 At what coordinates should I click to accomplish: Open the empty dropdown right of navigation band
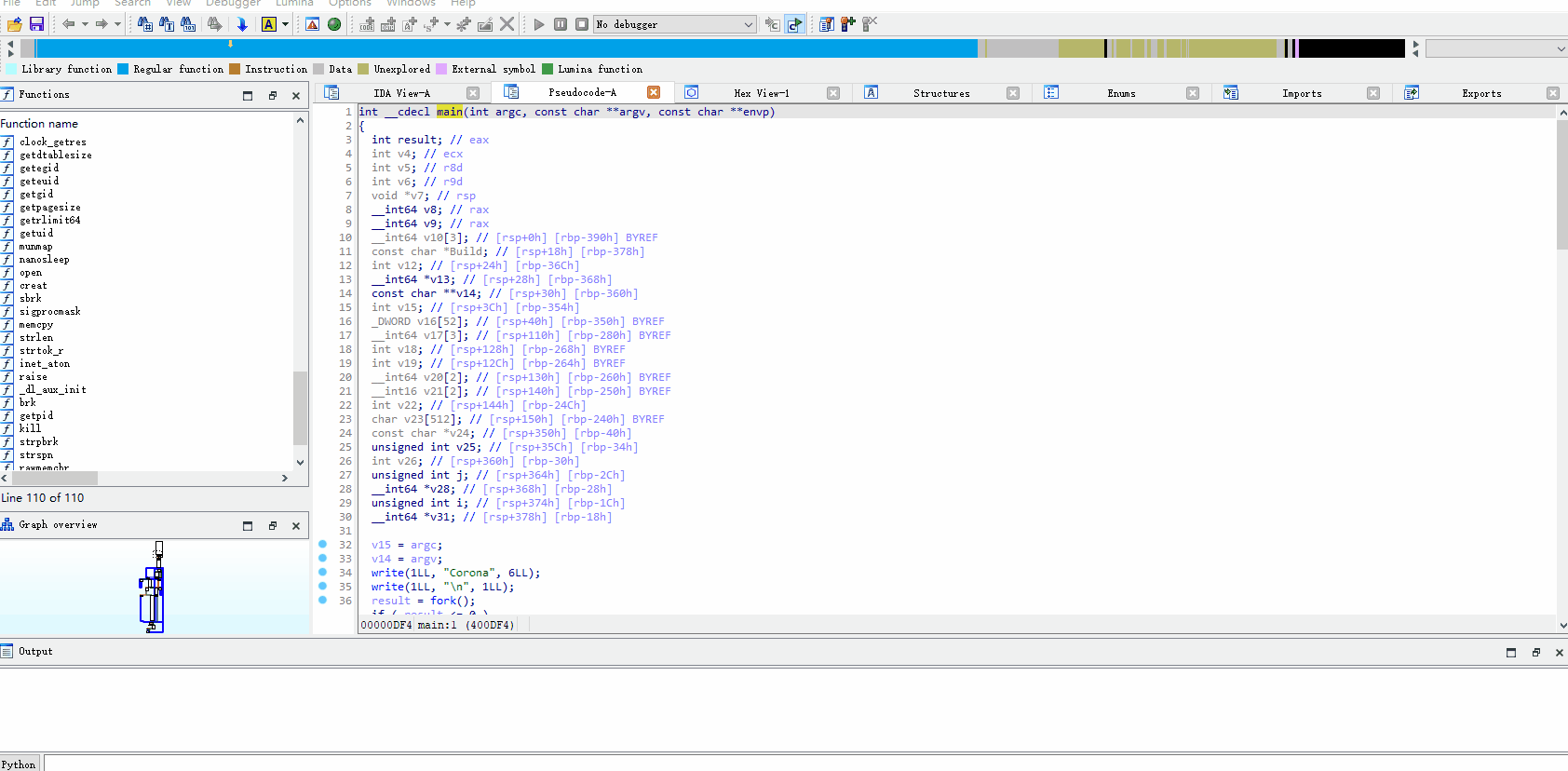click(1495, 48)
